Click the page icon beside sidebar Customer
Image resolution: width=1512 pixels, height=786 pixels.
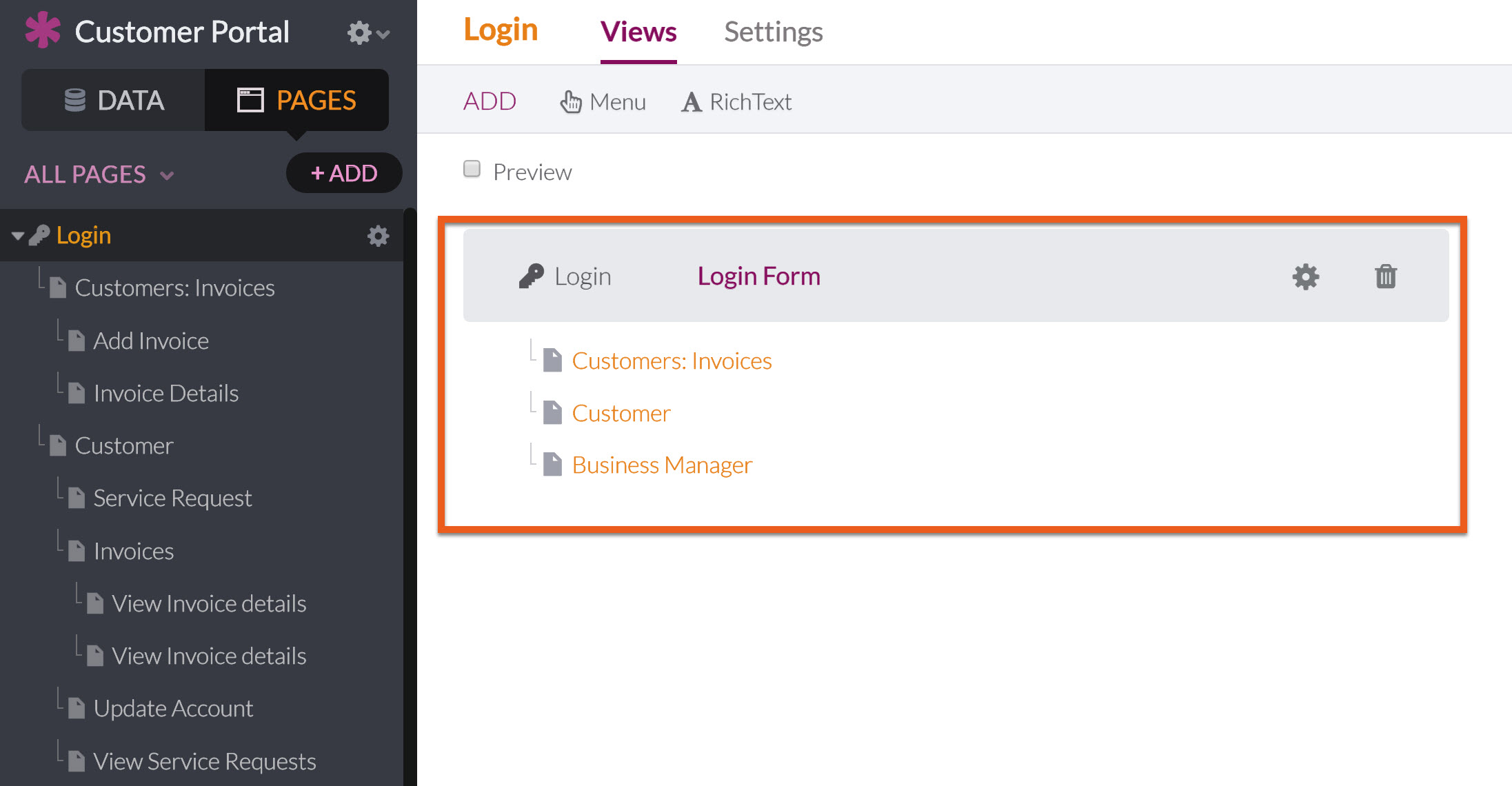pyautogui.click(x=58, y=445)
